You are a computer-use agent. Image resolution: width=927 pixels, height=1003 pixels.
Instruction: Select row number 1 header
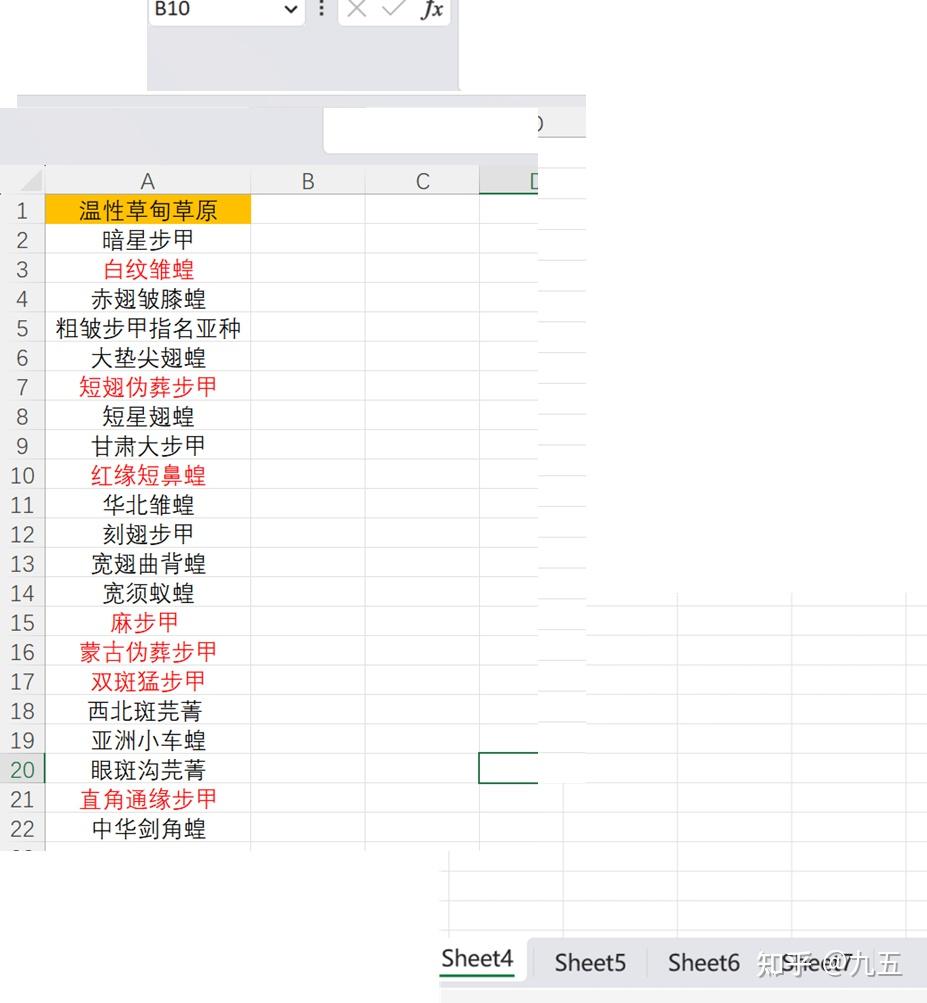pos(22,210)
